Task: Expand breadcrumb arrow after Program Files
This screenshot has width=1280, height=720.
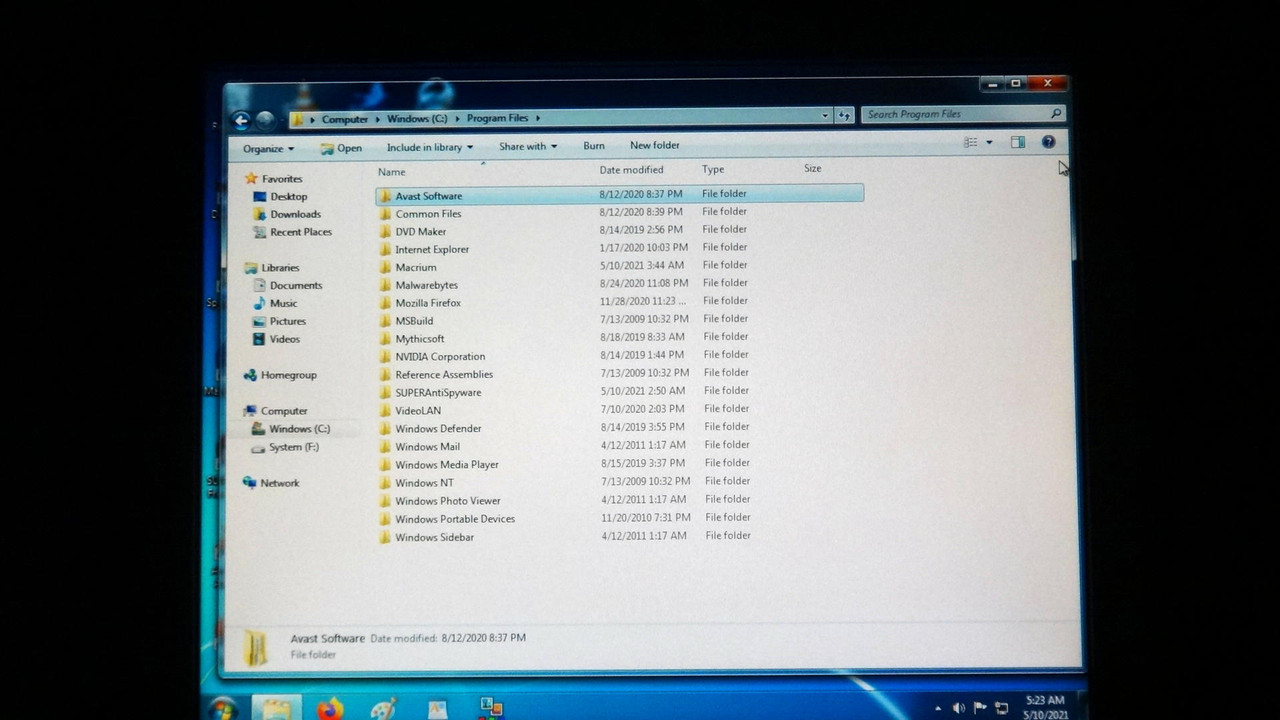Action: click(x=538, y=118)
